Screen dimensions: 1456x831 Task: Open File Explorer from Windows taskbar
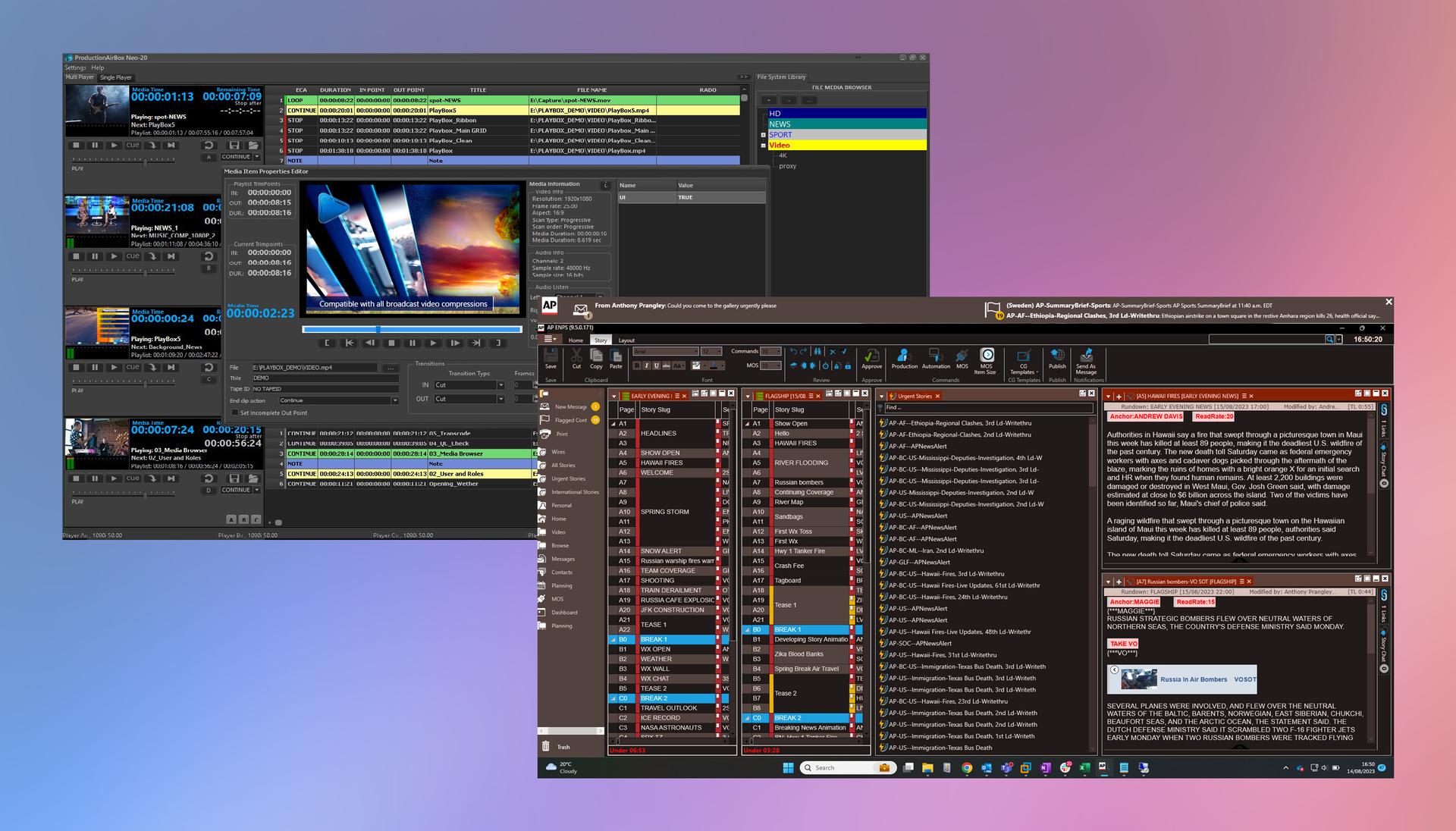click(927, 767)
